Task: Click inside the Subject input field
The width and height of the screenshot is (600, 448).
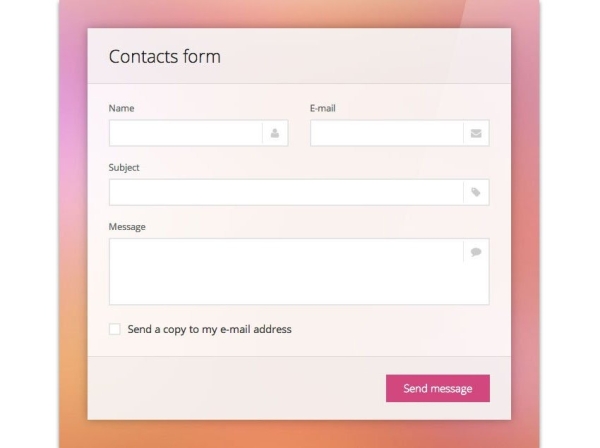Action: [x=285, y=192]
